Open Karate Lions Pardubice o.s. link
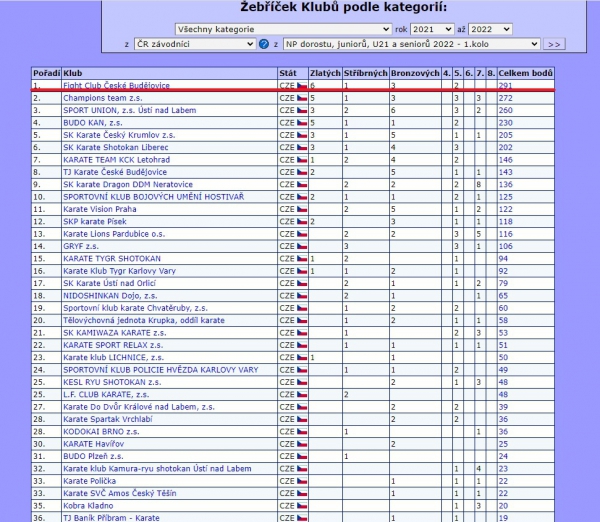Viewport: 600px width, 522px height. click(x=114, y=234)
